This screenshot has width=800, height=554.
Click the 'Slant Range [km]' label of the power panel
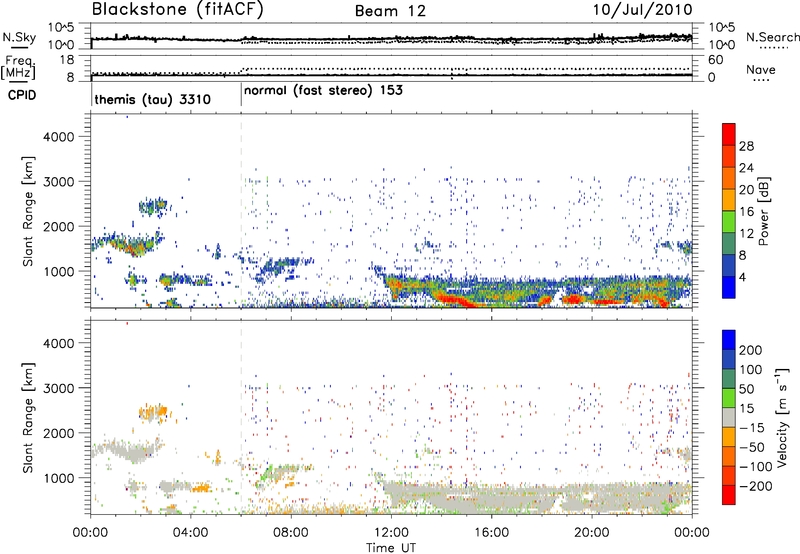(28, 211)
